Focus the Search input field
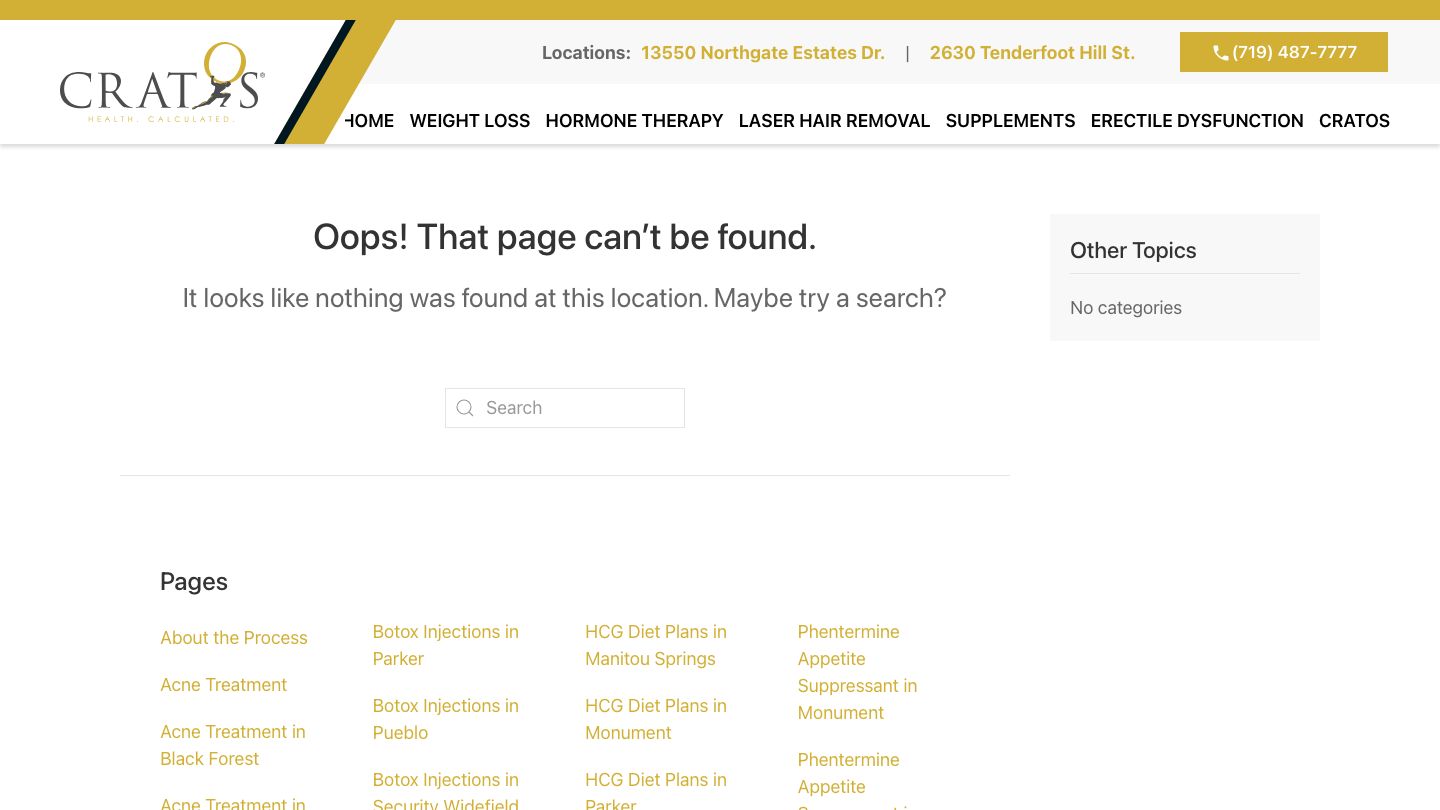Image resolution: width=1440 pixels, height=810 pixels. tap(580, 408)
